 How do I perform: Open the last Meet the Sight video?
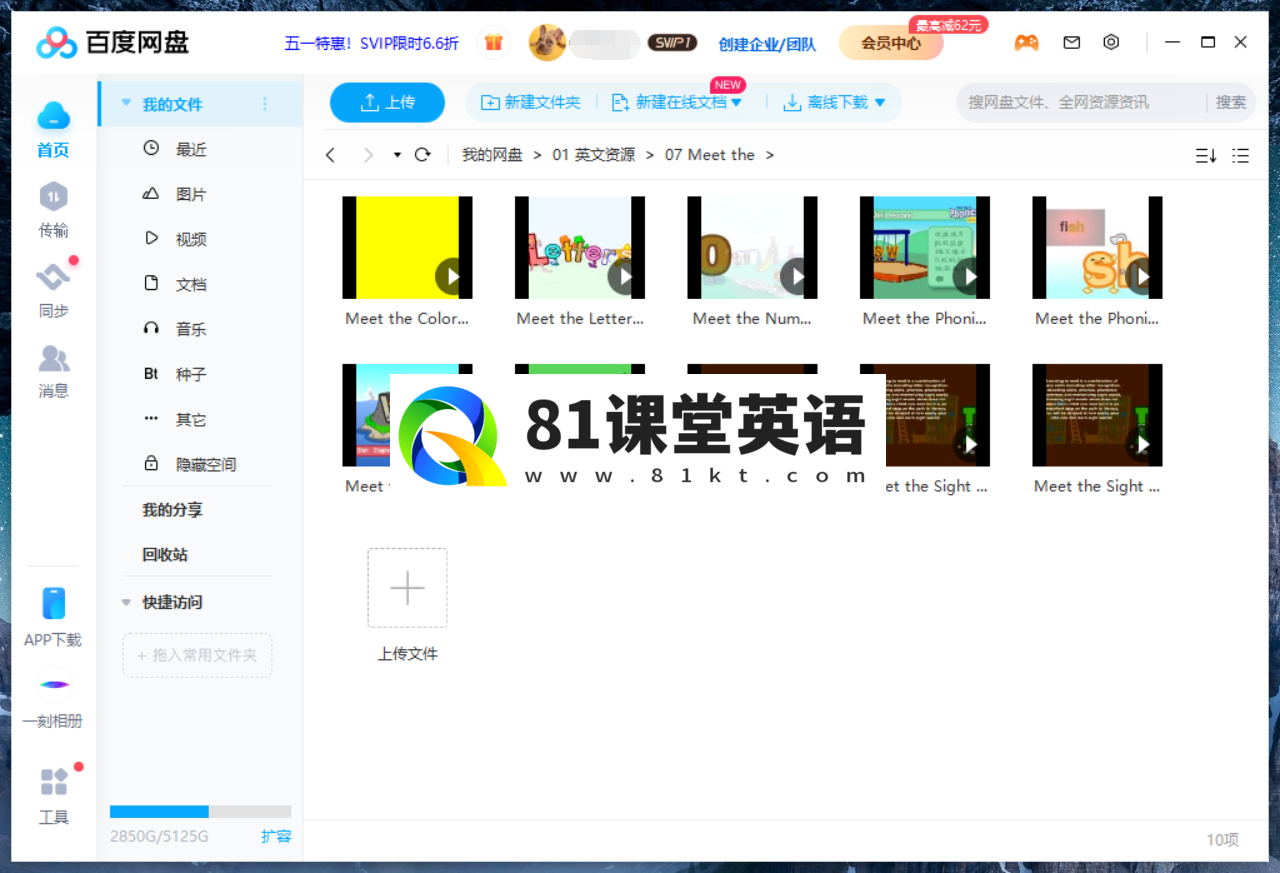(1097, 415)
